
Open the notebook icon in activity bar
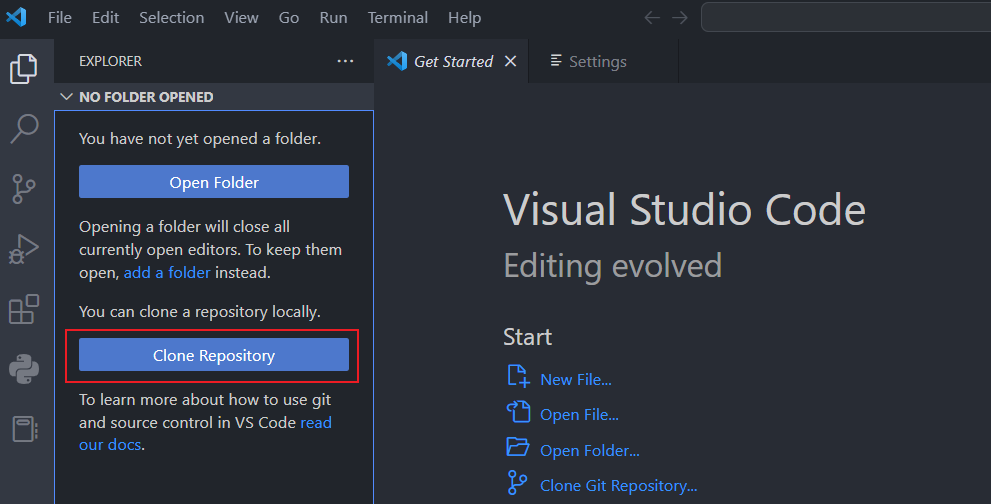point(24,429)
